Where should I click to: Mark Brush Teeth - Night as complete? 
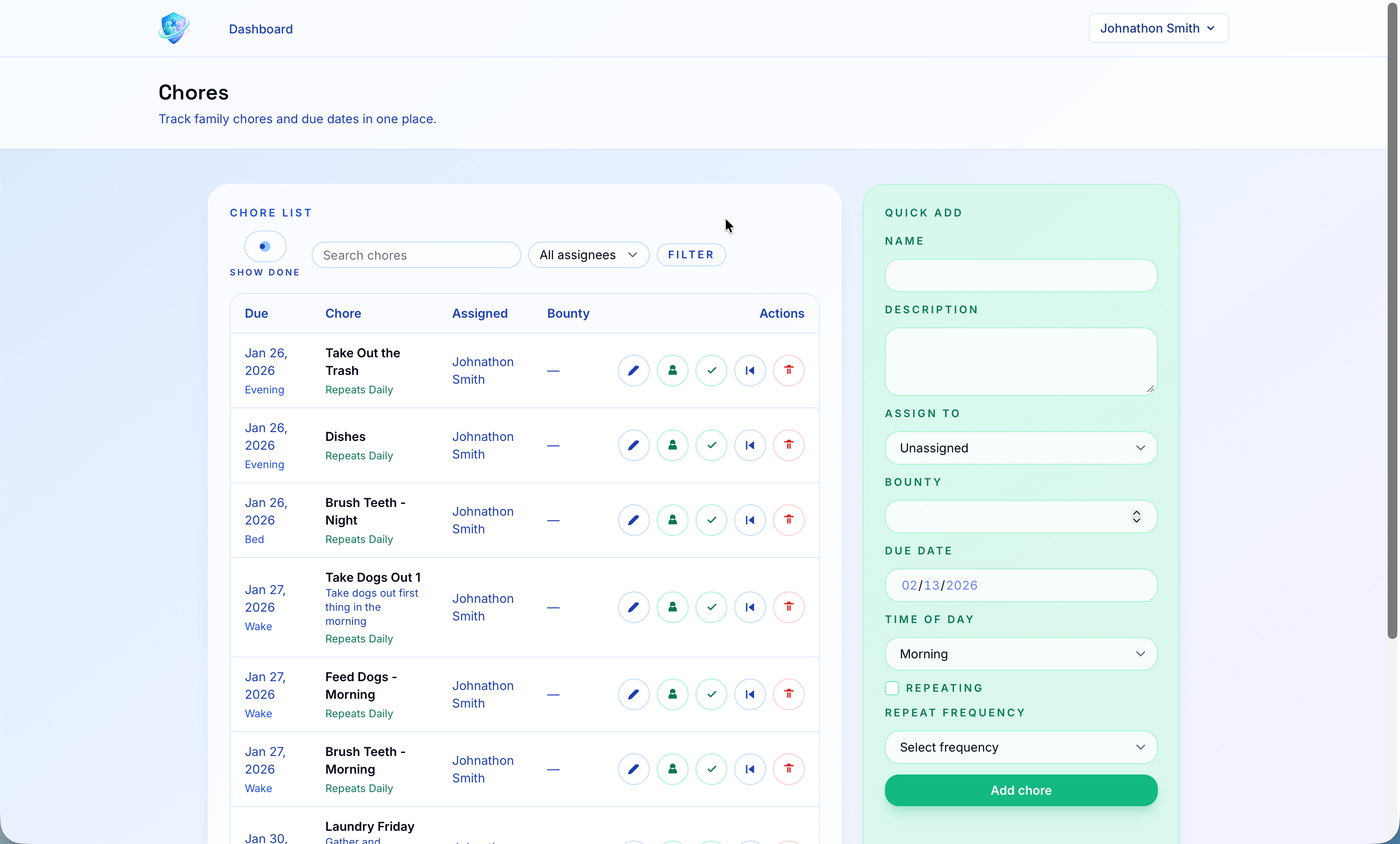click(711, 520)
